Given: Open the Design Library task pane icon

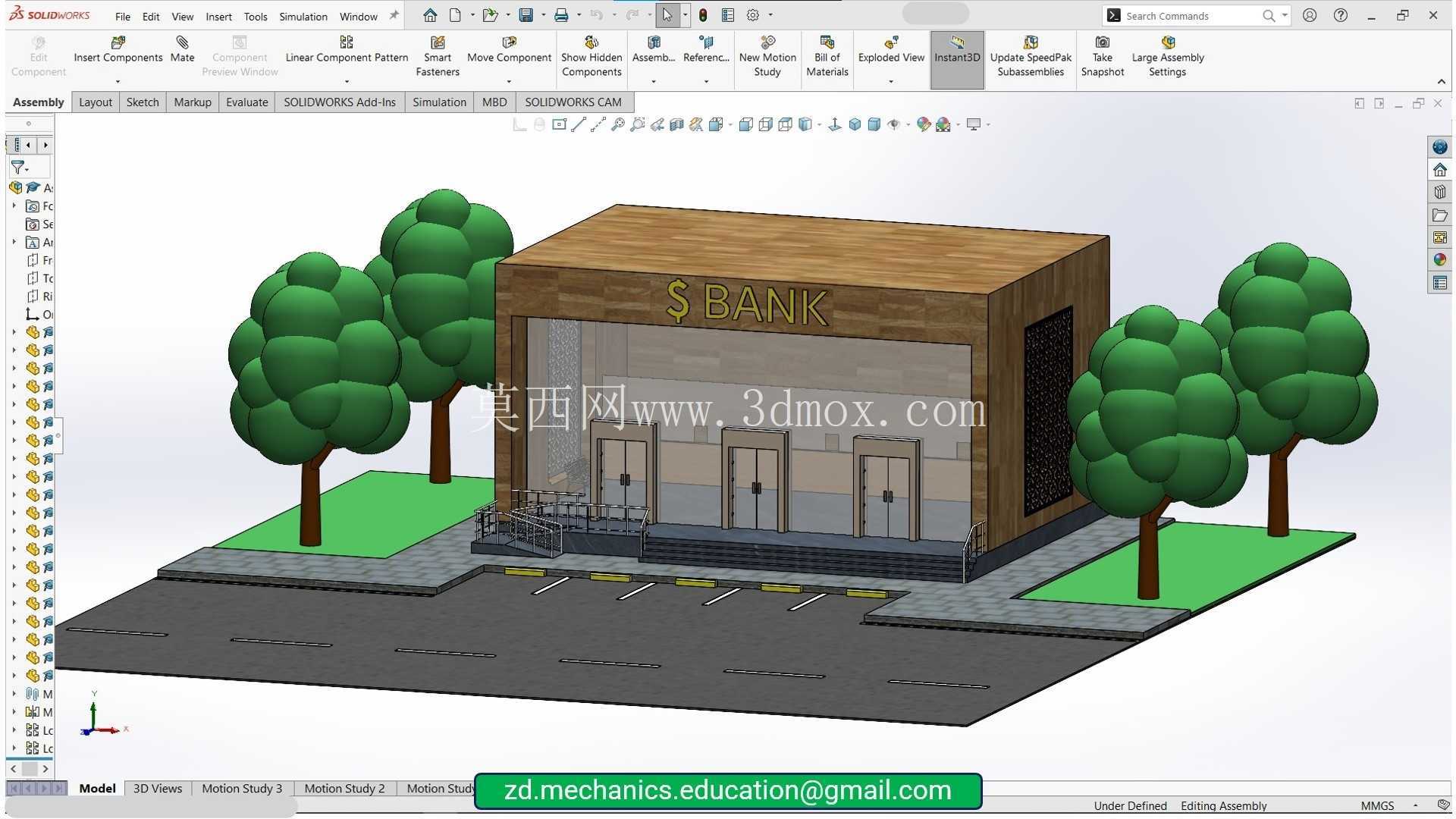Looking at the screenshot, I should click(1439, 192).
